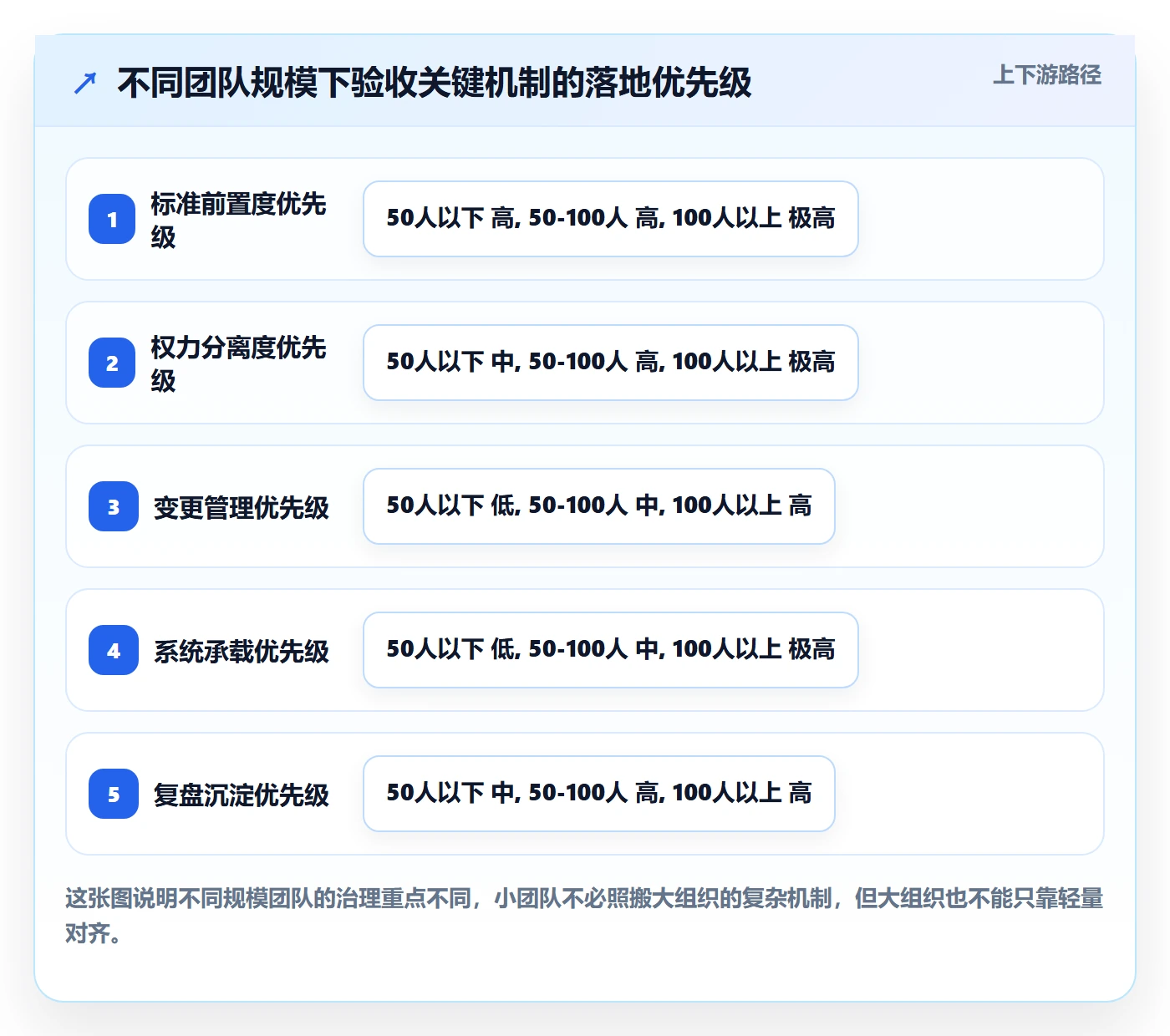1170x1036 pixels.
Task: Click the 权力分离度优先级 label
Action: point(238,363)
